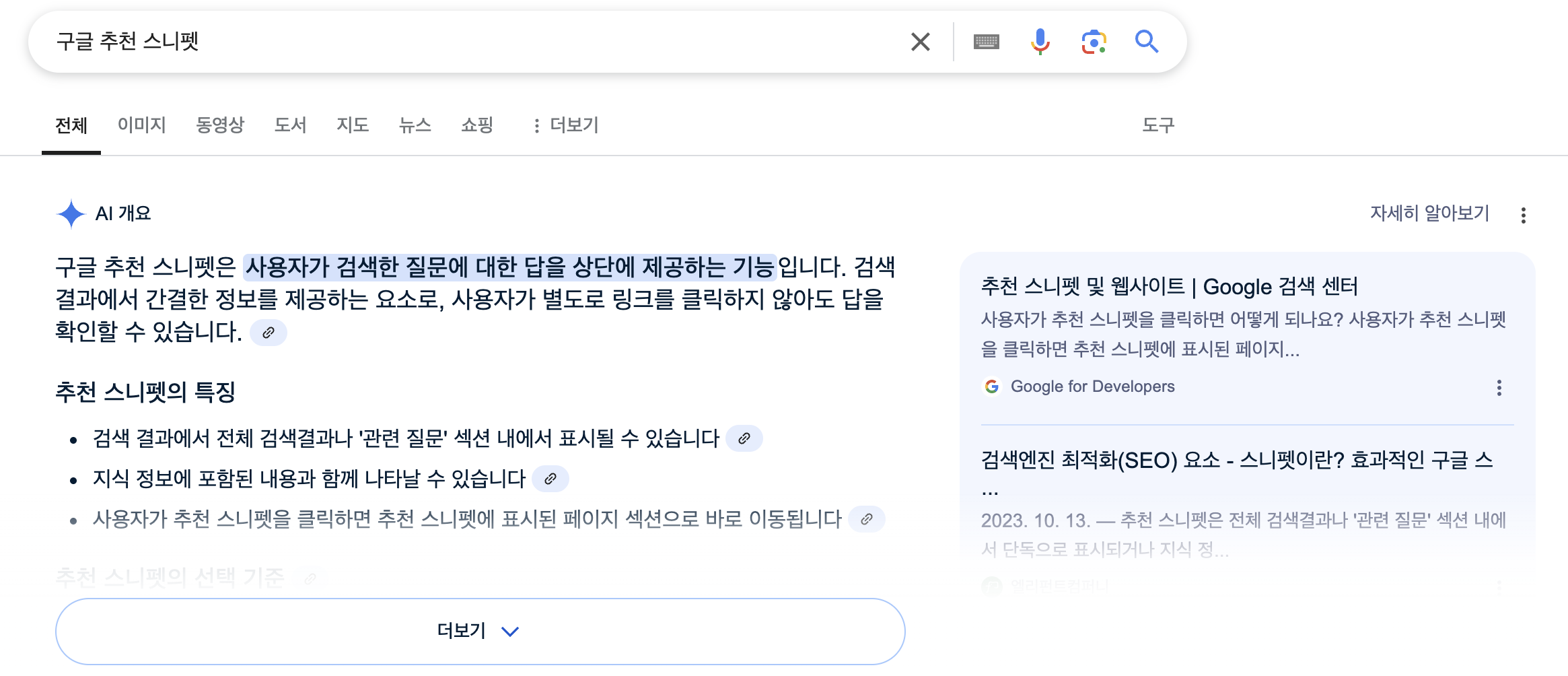Open the 지도 tab
The height and width of the screenshot is (676, 1568).
[353, 125]
